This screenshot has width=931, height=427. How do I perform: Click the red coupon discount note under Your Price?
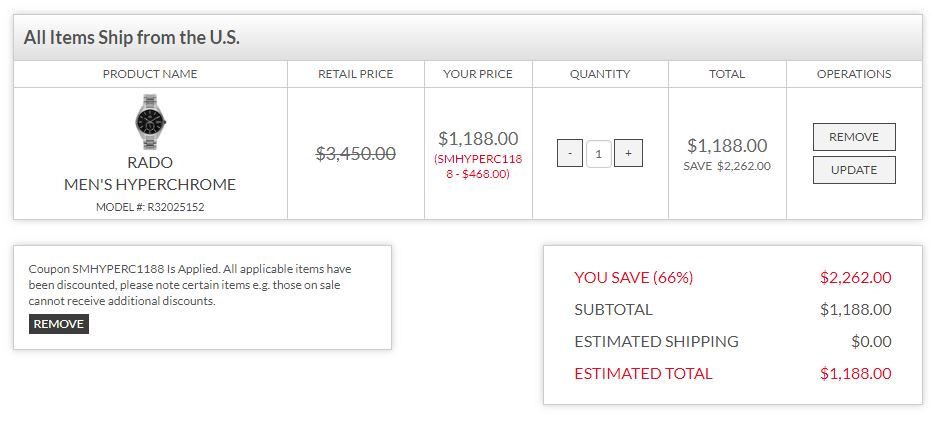click(478, 166)
